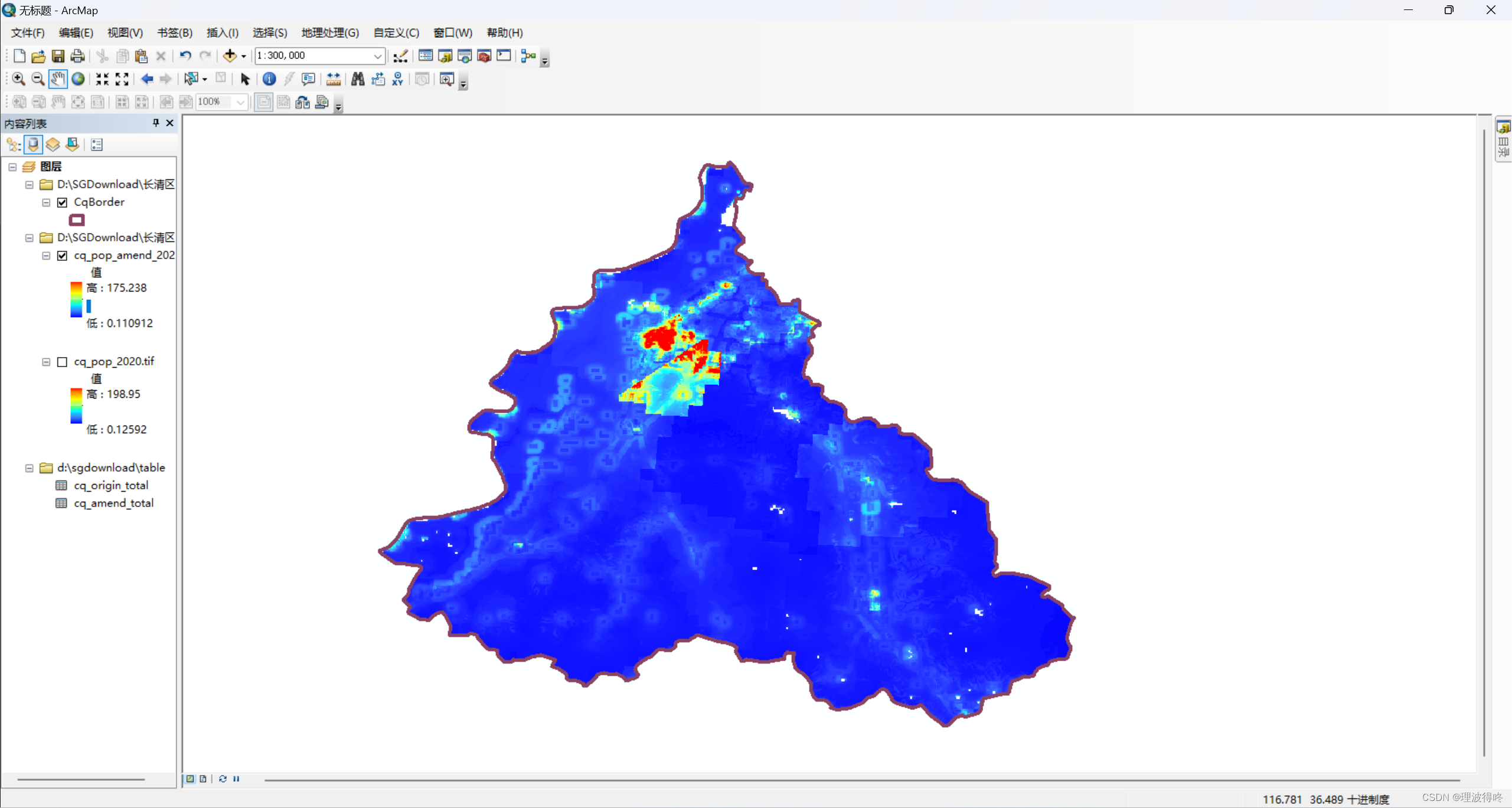Viewport: 1512px width, 808px height.
Task: Pause map drawing in the bottom bar
Action: pos(236,778)
